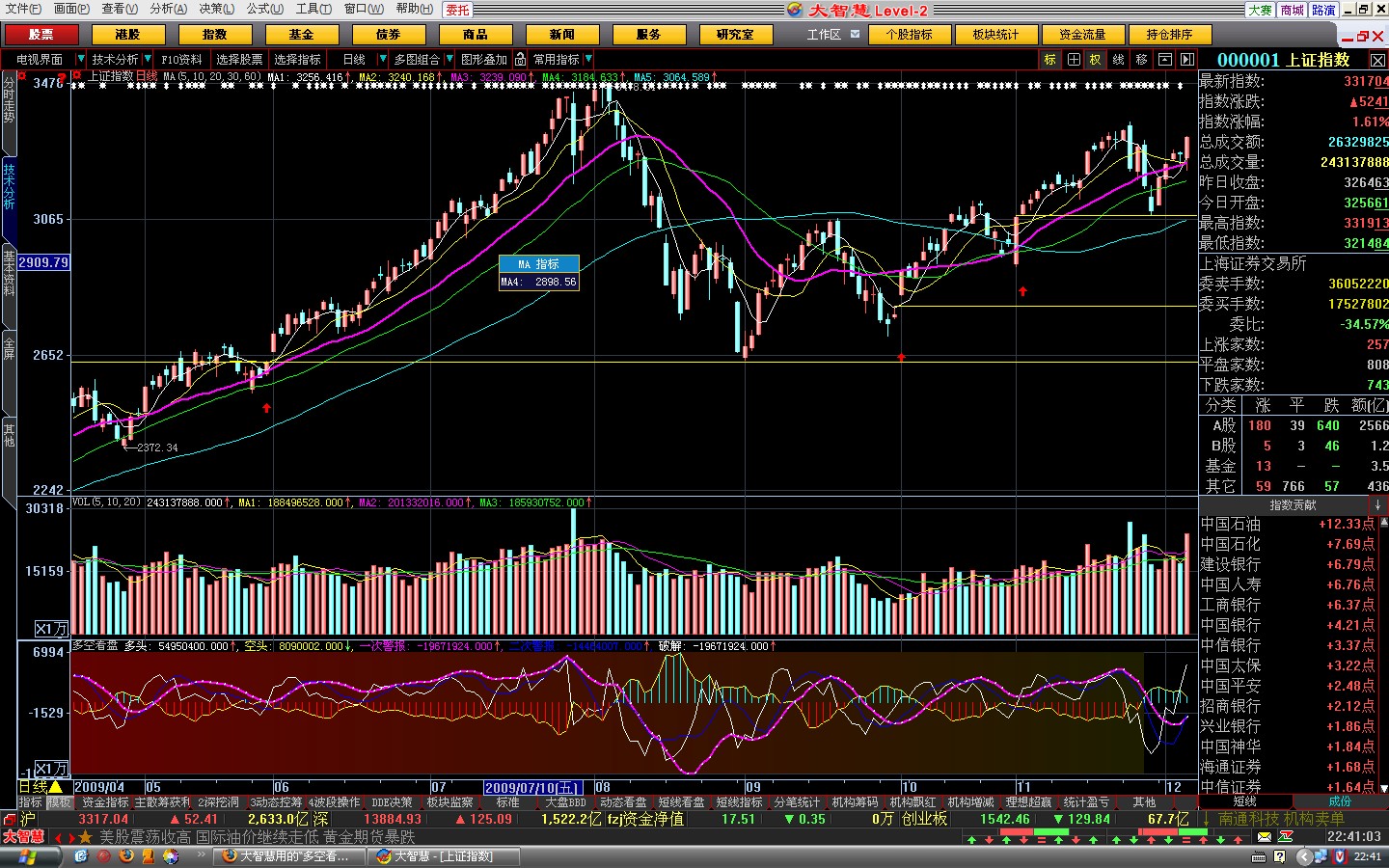Open the 研究室 section button
1389x868 pixels.
(x=735, y=35)
